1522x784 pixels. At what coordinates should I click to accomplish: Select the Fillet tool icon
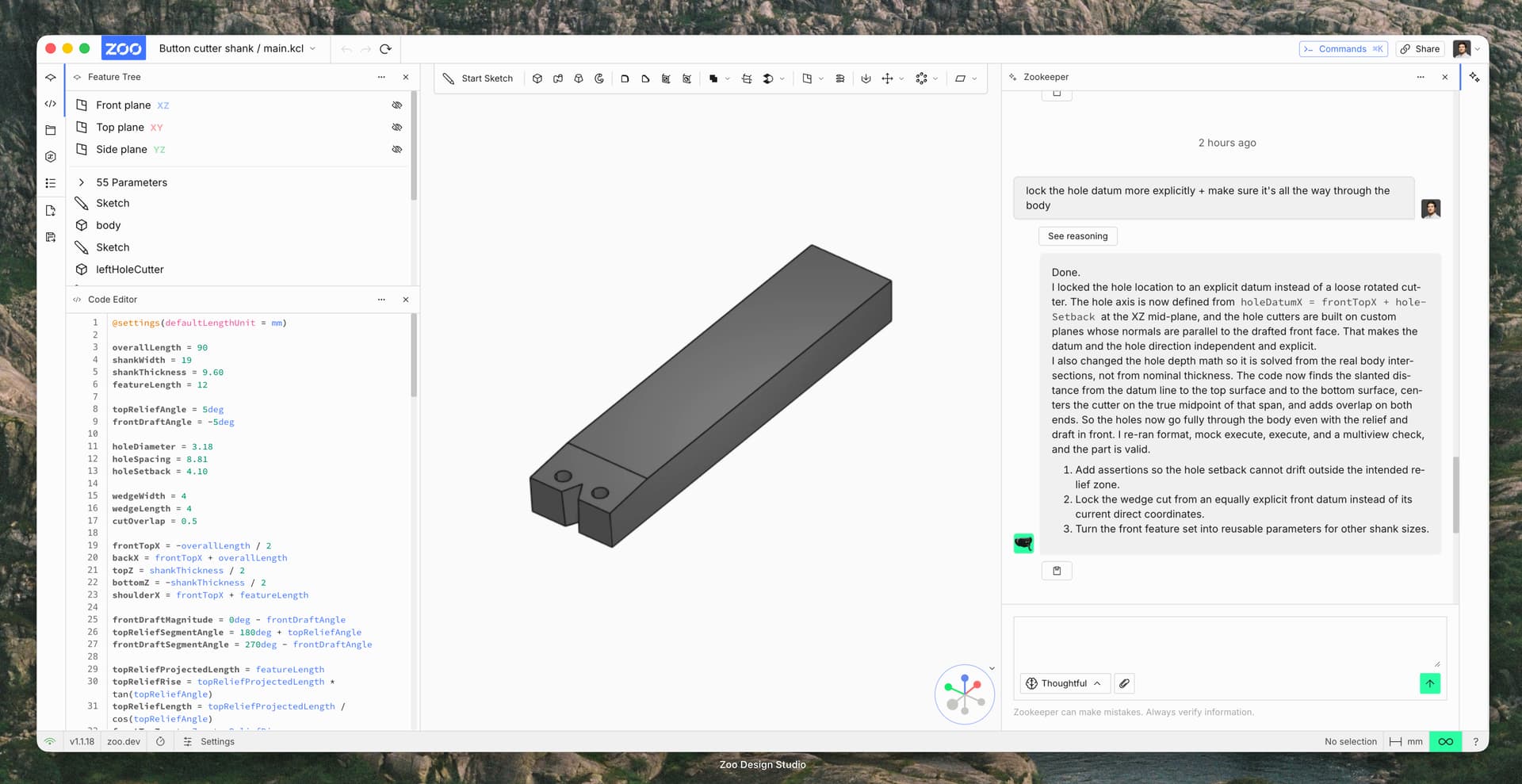[x=625, y=78]
